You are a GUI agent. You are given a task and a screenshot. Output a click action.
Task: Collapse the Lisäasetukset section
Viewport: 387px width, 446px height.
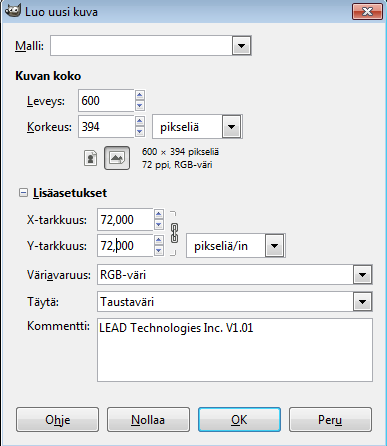[23, 193]
